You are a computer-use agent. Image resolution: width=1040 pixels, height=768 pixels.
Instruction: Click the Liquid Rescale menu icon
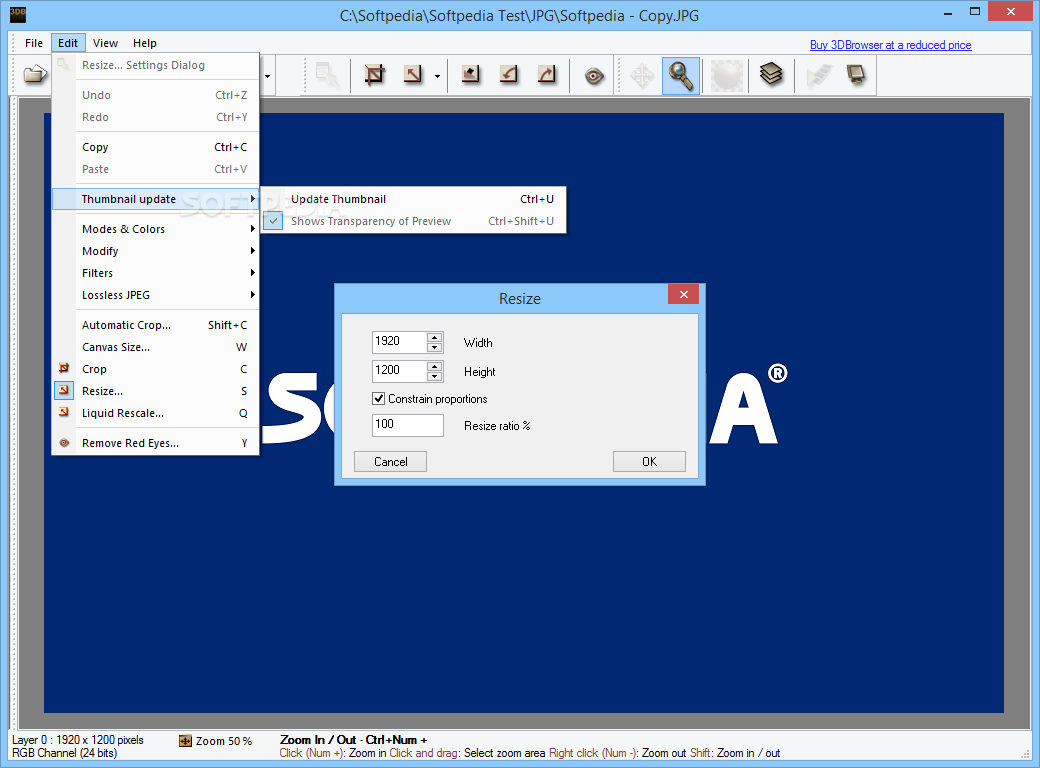point(64,412)
